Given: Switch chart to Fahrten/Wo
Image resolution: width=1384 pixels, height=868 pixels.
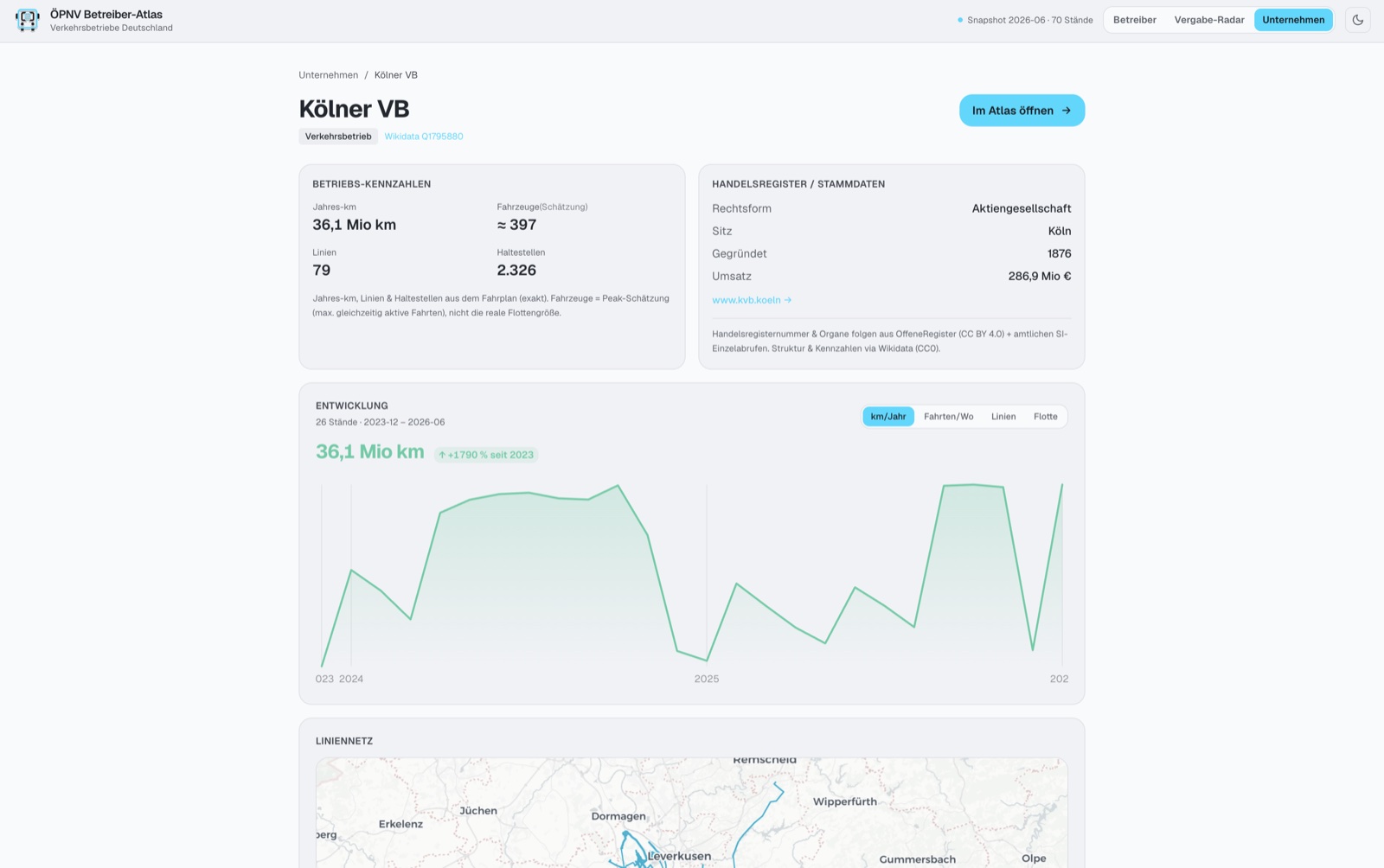Looking at the screenshot, I should coord(949,417).
